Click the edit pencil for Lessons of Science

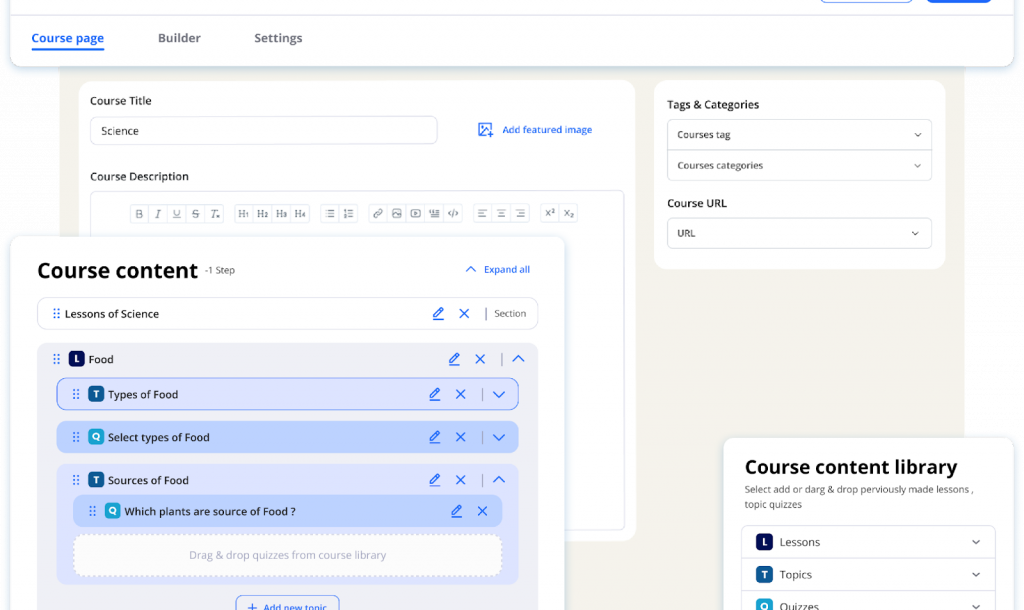tap(438, 313)
